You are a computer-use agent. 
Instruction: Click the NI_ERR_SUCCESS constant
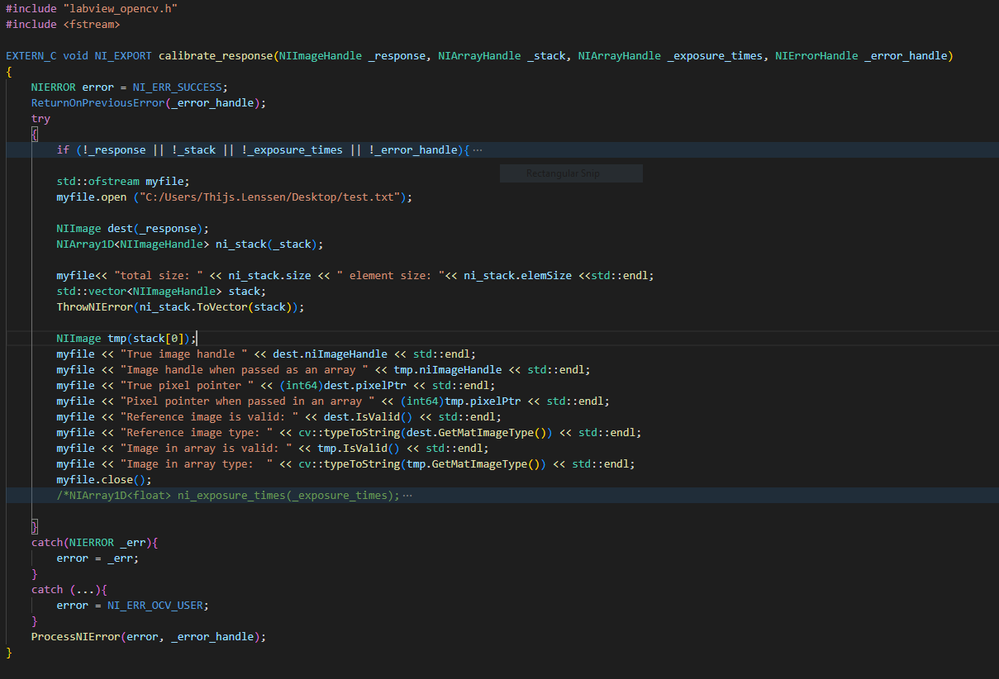pos(177,87)
